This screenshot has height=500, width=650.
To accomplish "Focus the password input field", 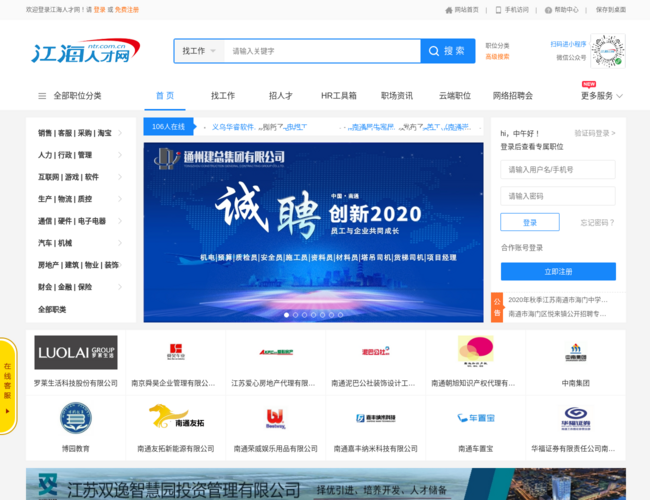I will pyautogui.click(x=558, y=196).
